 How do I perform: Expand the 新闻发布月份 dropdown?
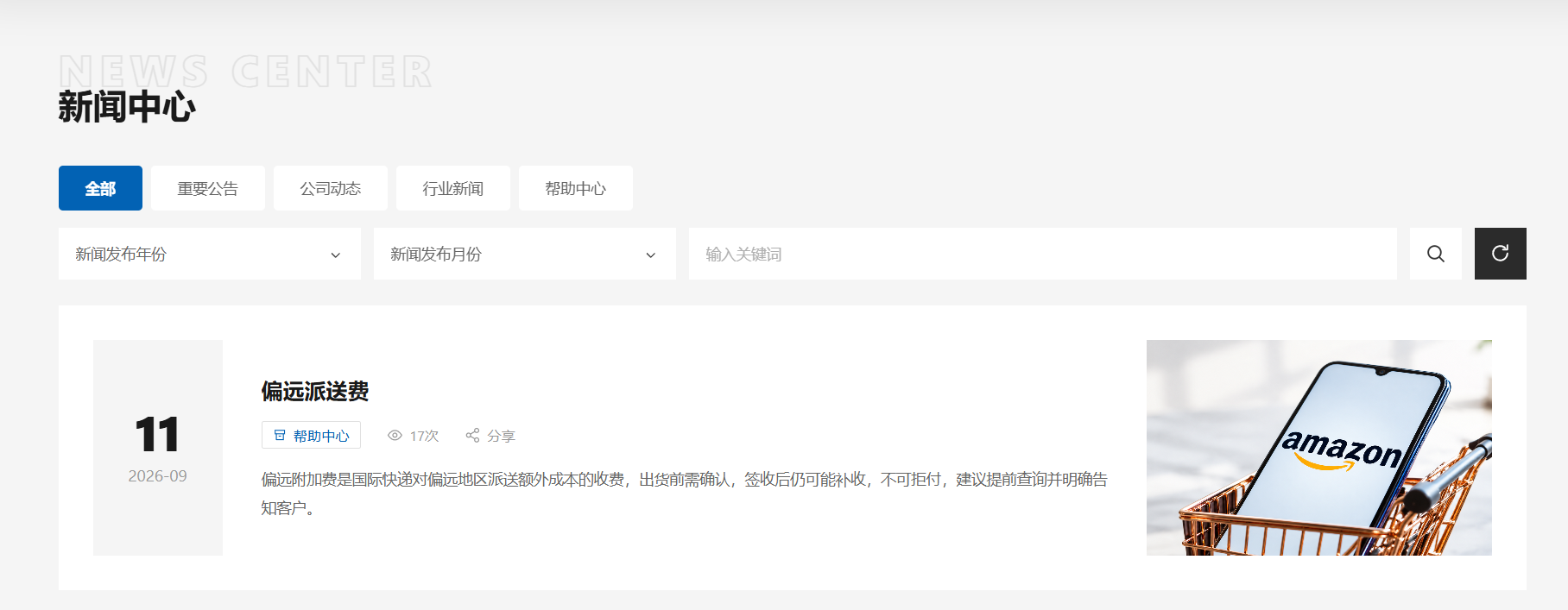click(525, 254)
